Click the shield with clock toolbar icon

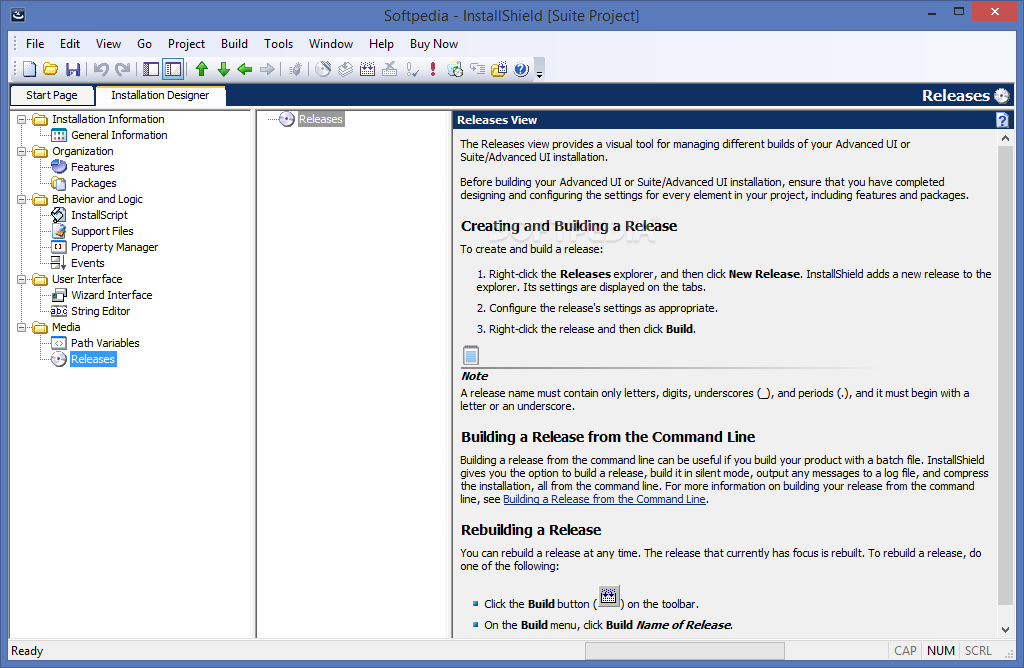click(455, 69)
